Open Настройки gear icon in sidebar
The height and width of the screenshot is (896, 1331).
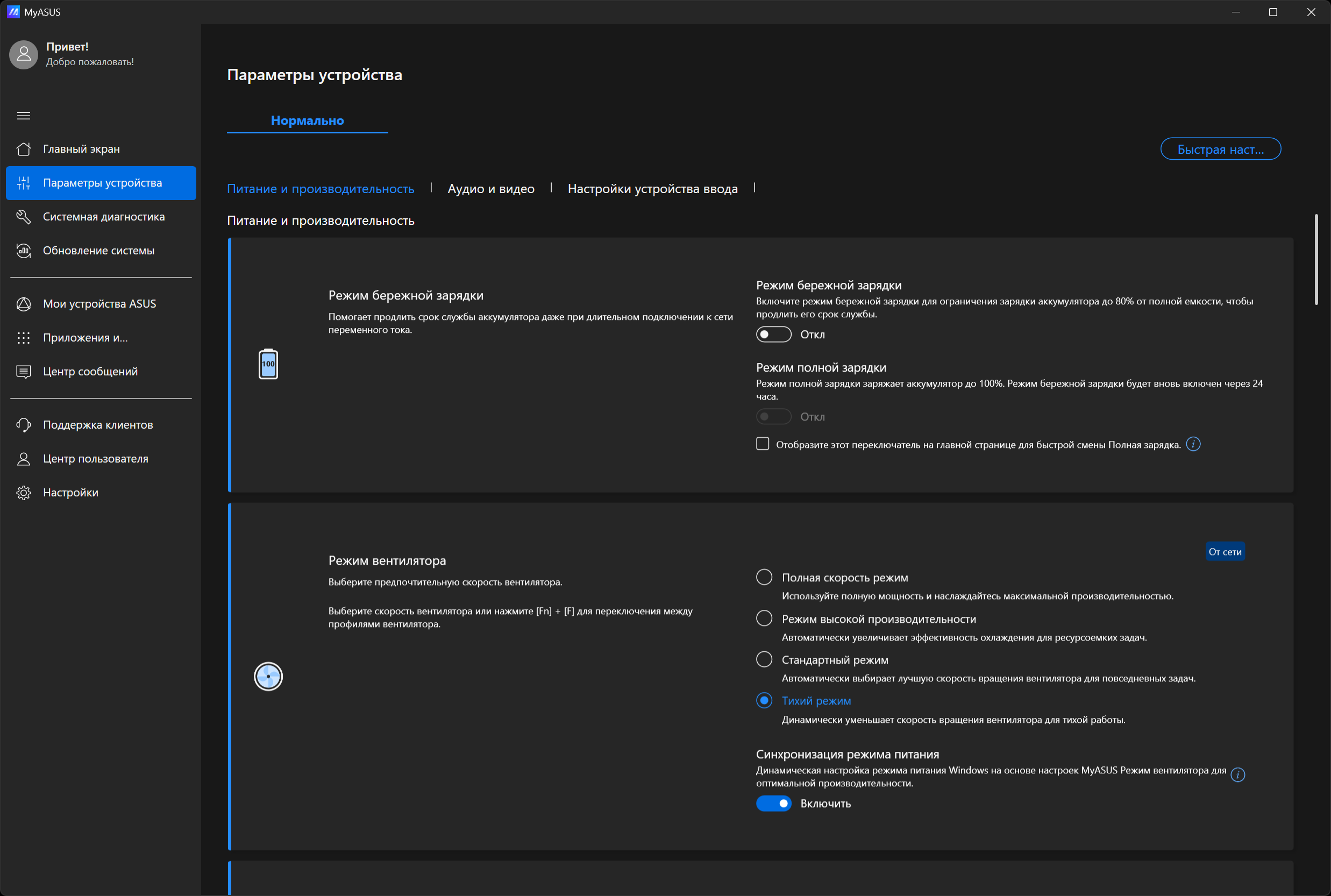click(24, 493)
